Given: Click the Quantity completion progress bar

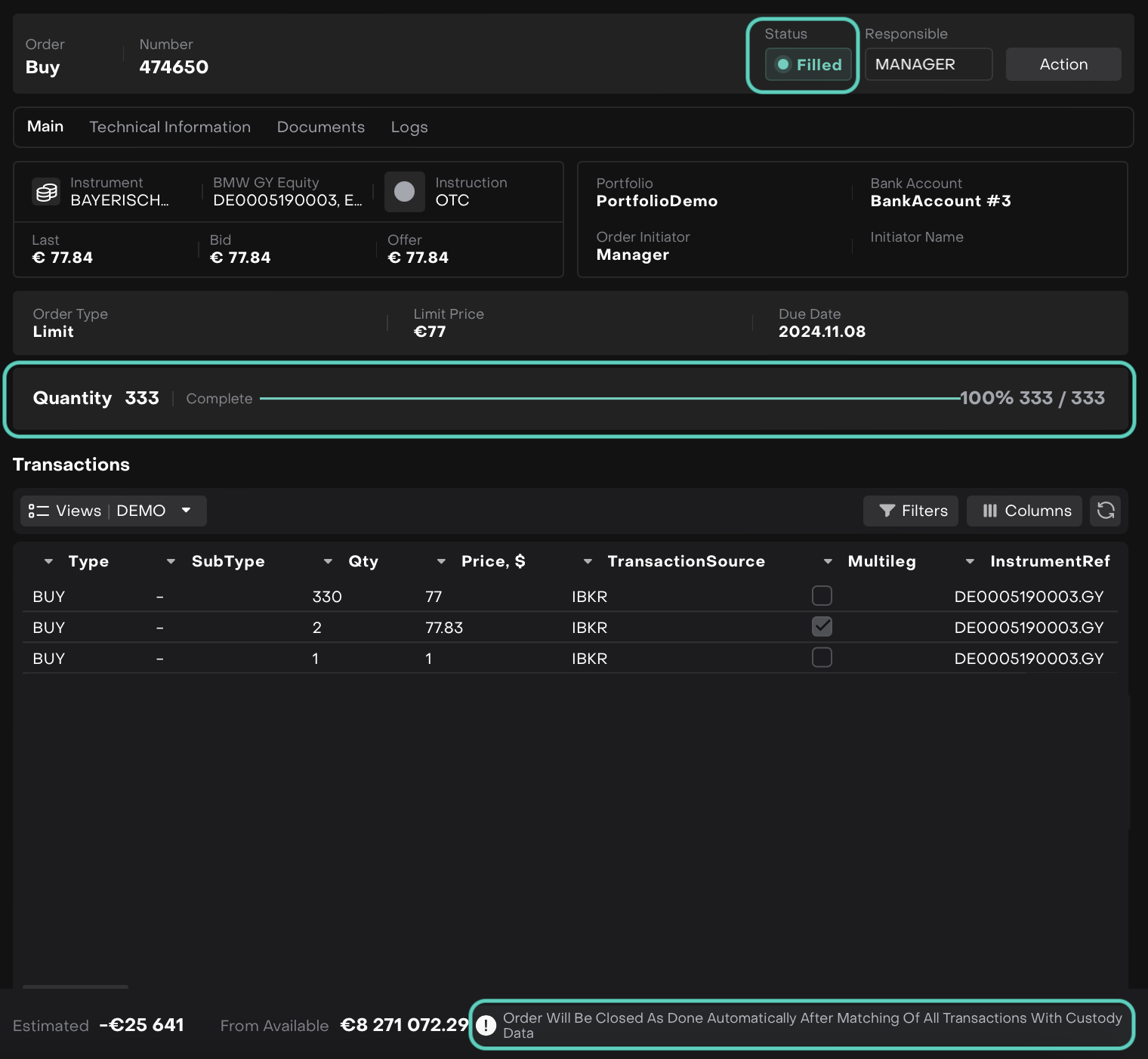Looking at the screenshot, I should coord(609,398).
